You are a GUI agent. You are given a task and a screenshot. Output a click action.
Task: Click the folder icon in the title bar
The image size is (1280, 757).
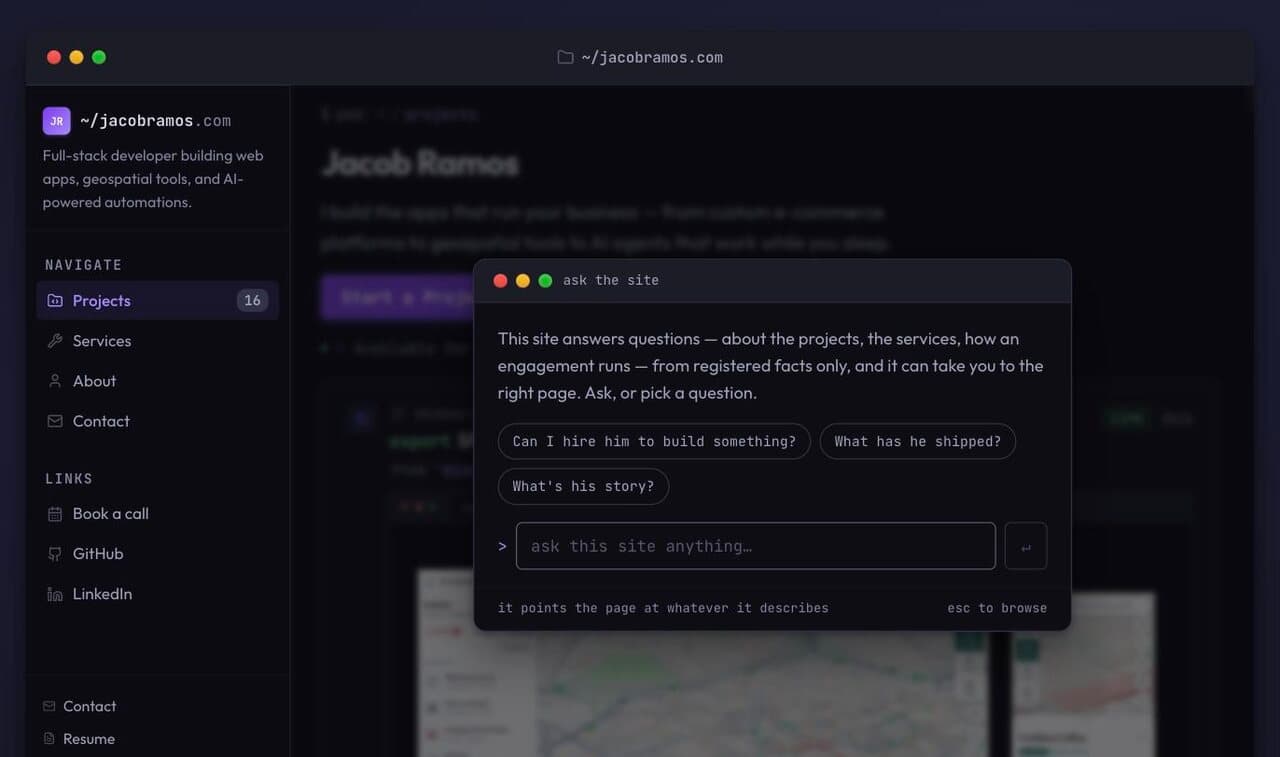coord(565,57)
